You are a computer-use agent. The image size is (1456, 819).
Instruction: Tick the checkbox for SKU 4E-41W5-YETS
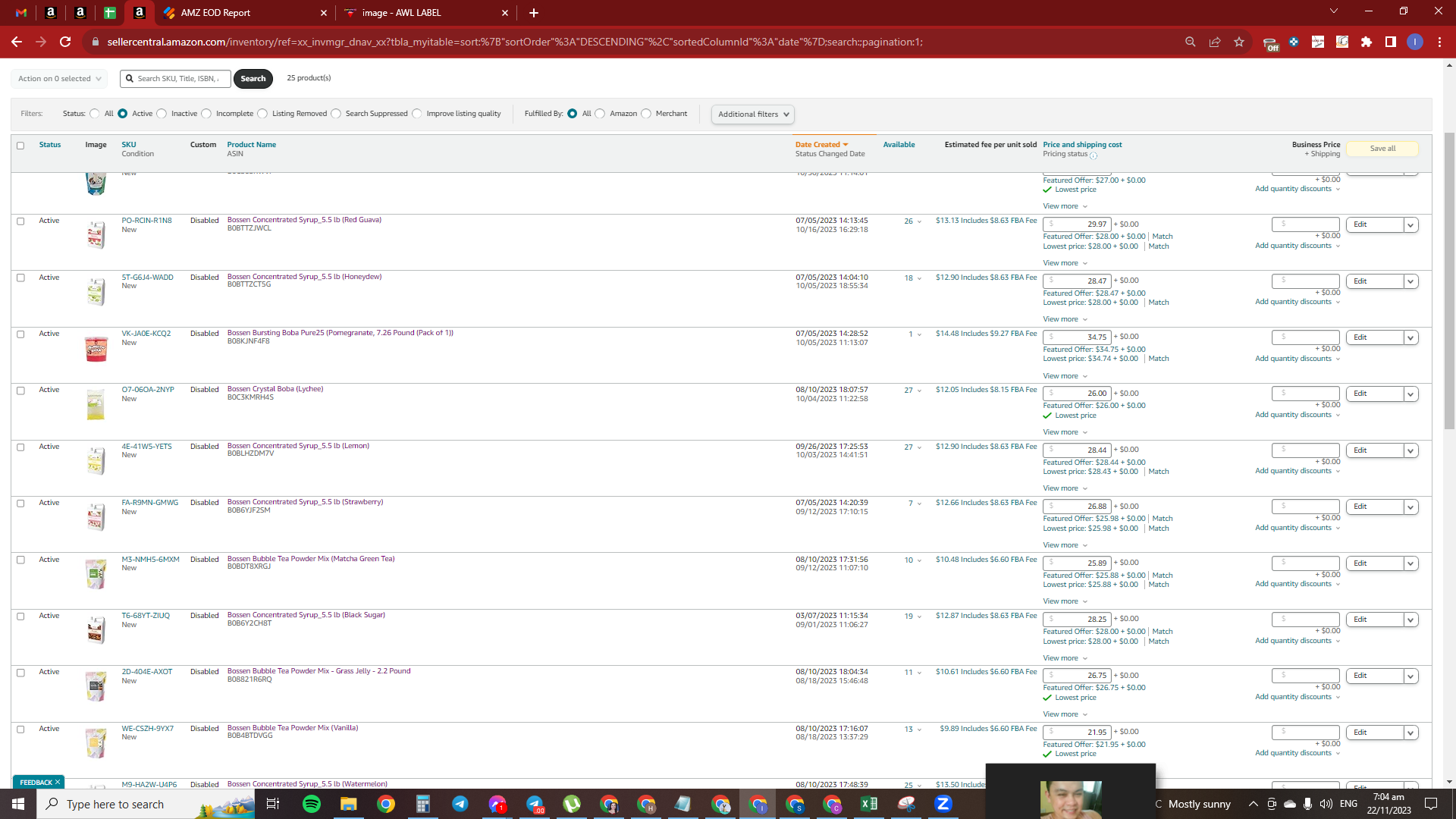click(20, 447)
